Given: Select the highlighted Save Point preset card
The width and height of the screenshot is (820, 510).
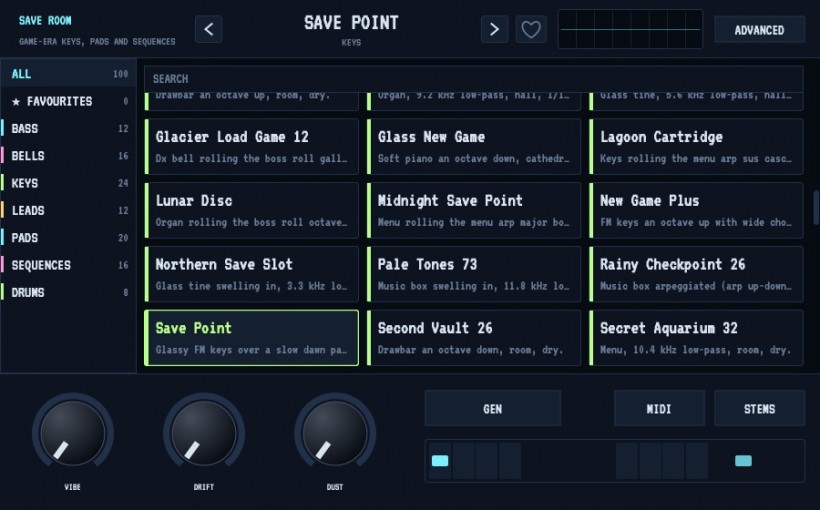Looking at the screenshot, I should [252, 338].
